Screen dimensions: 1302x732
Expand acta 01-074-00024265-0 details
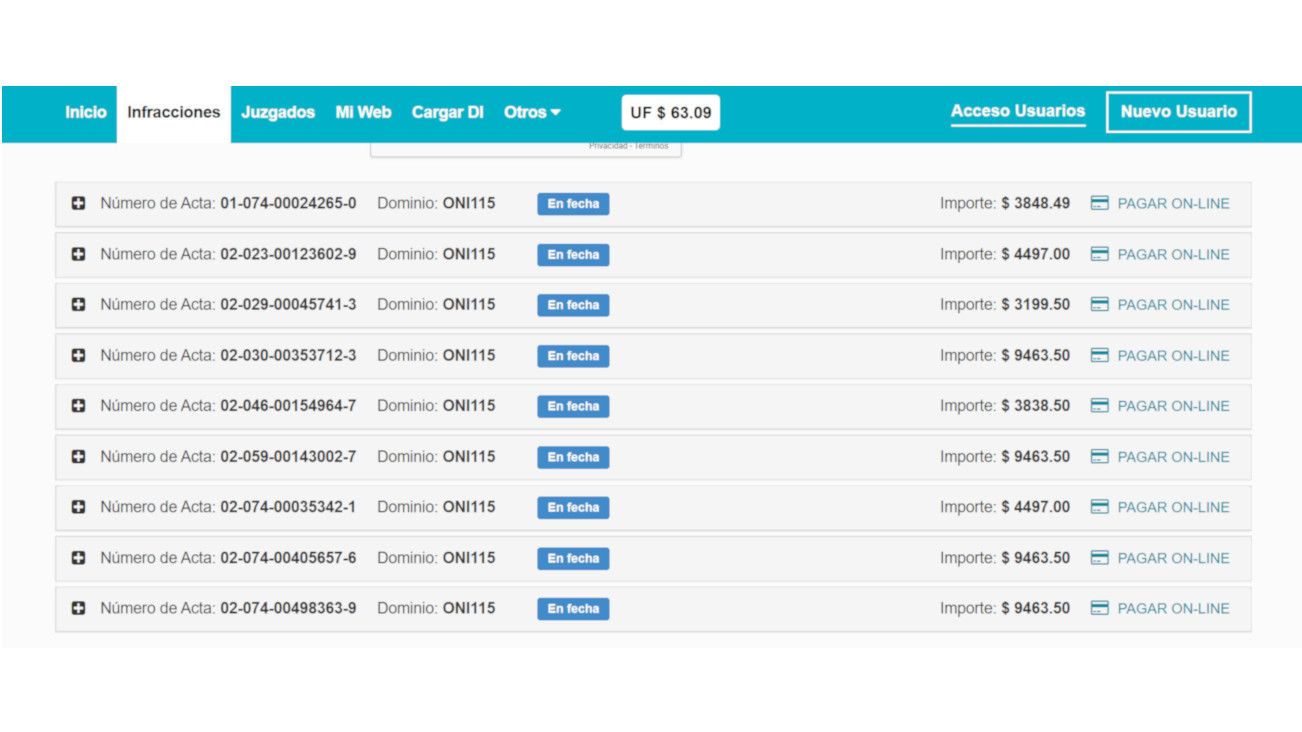(x=78, y=204)
